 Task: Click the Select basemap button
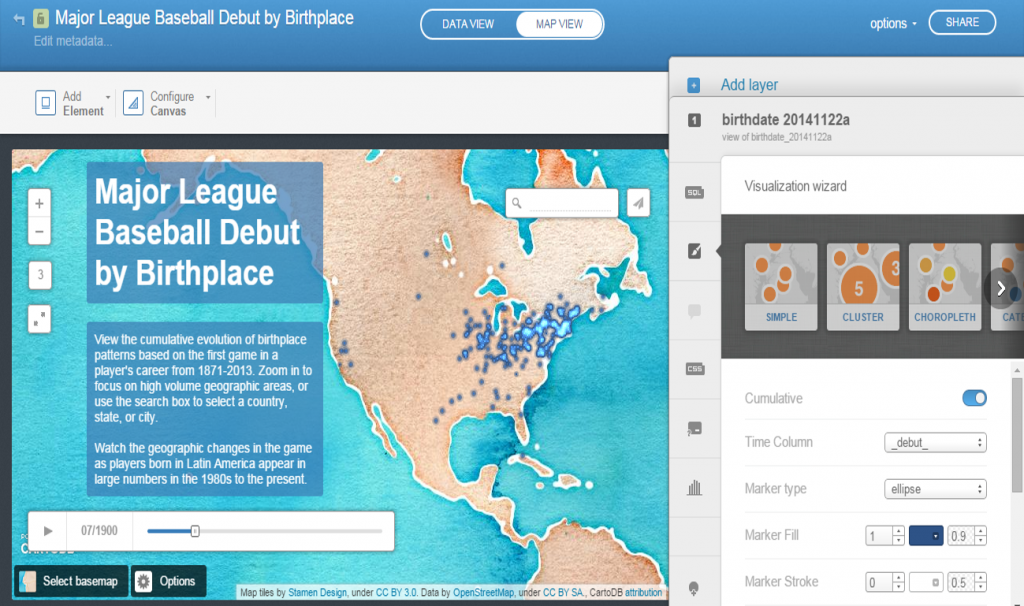(71, 581)
